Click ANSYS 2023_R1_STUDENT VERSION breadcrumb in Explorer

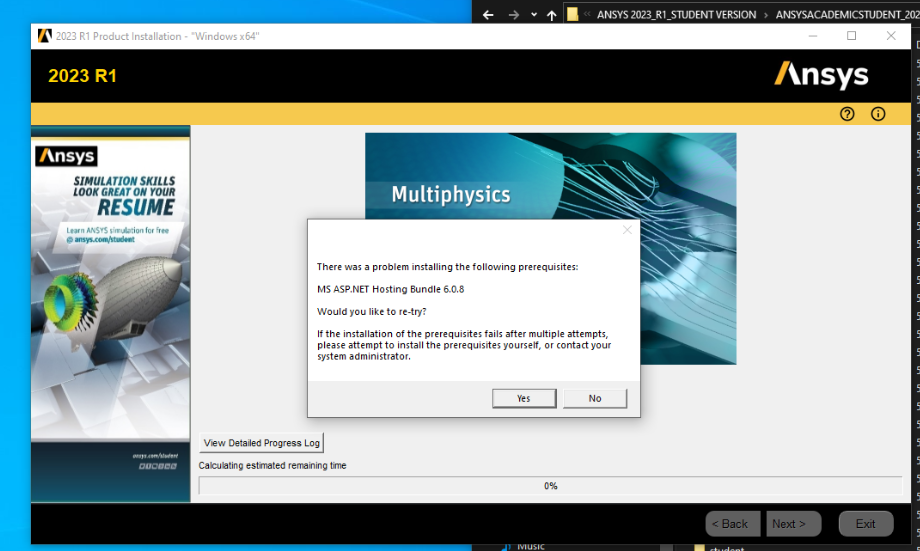677,15
